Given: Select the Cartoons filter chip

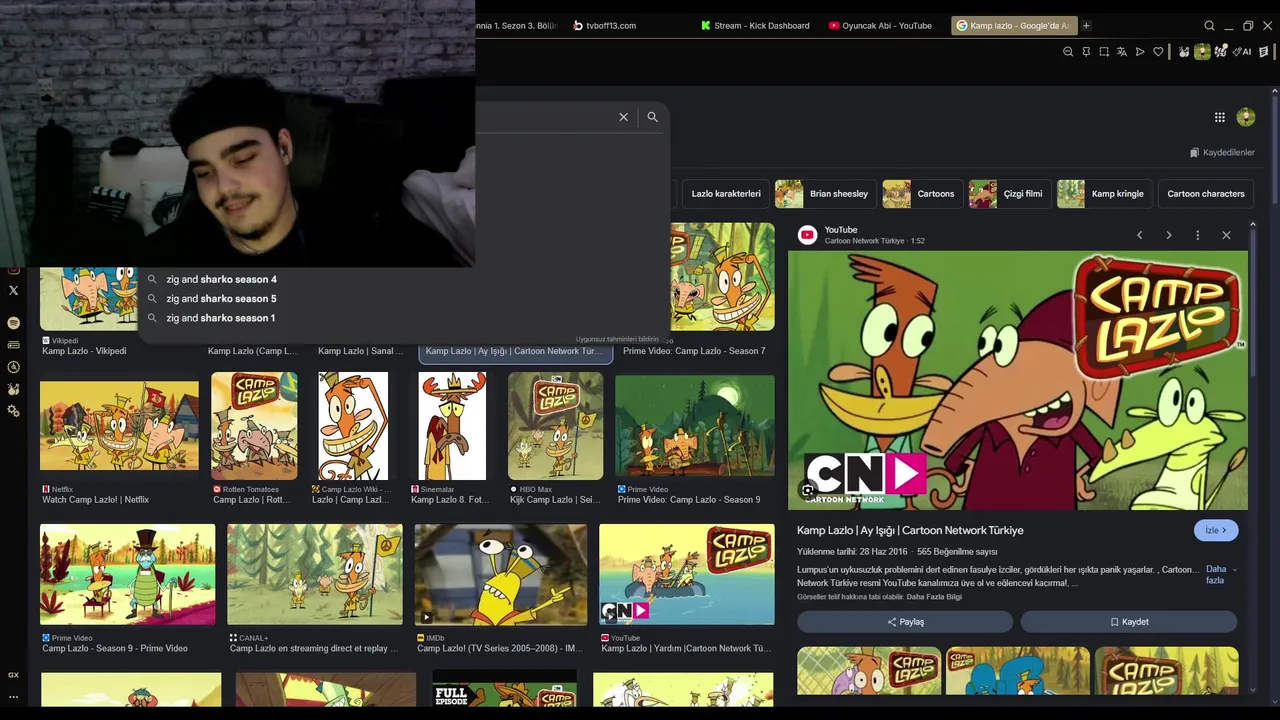Looking at the screenshot, I should click(923, 194).
